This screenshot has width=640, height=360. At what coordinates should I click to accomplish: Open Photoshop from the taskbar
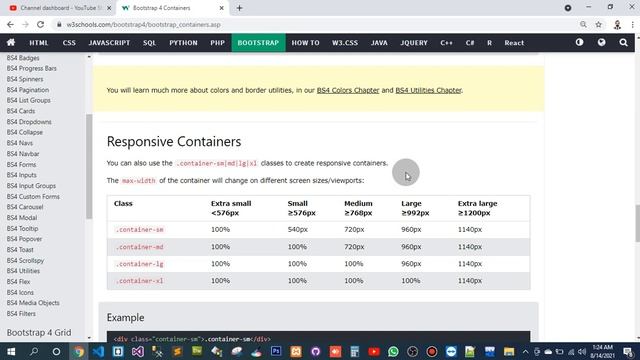tap(276, 351)
